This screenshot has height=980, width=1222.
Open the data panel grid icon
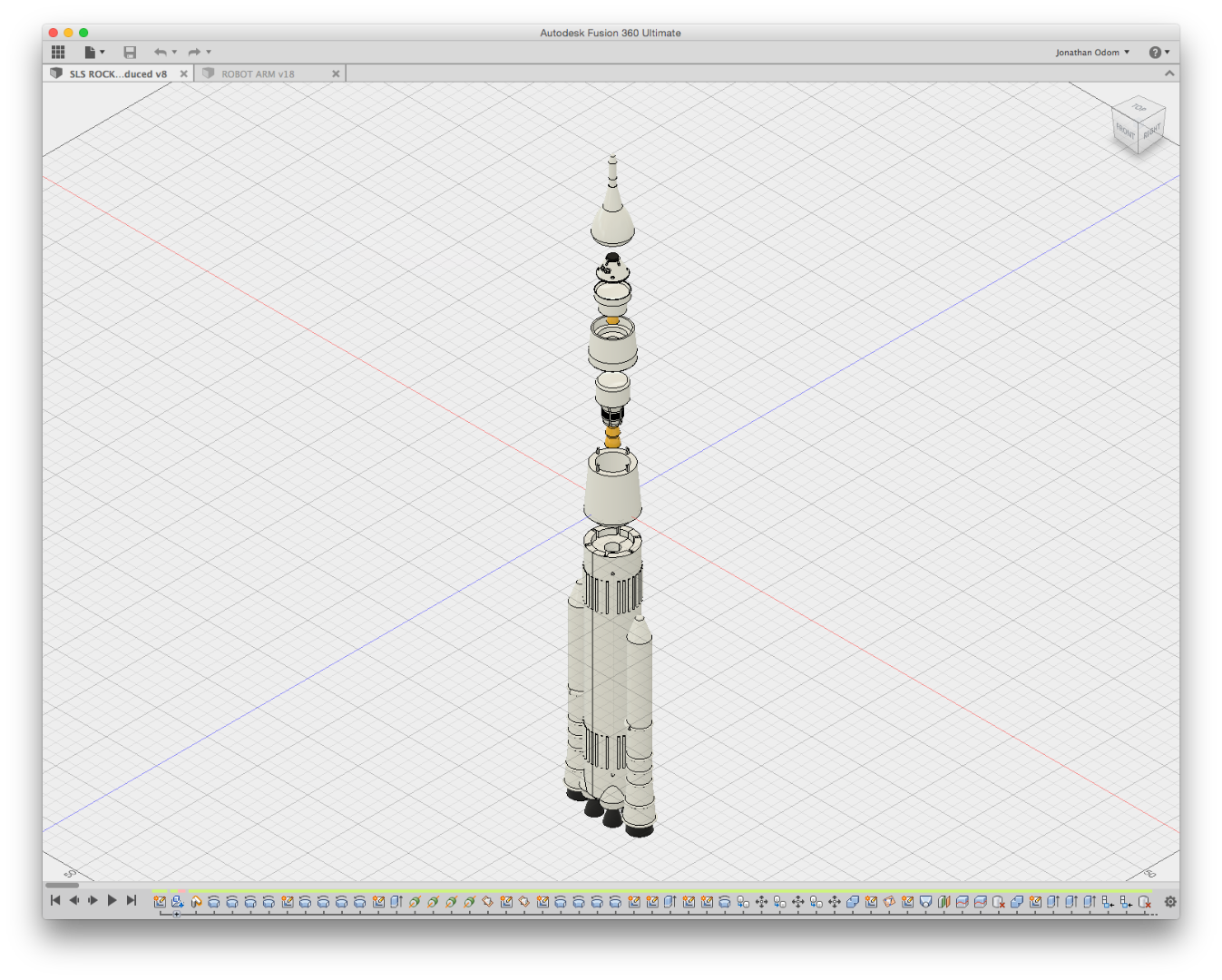(x=58, y=53)
